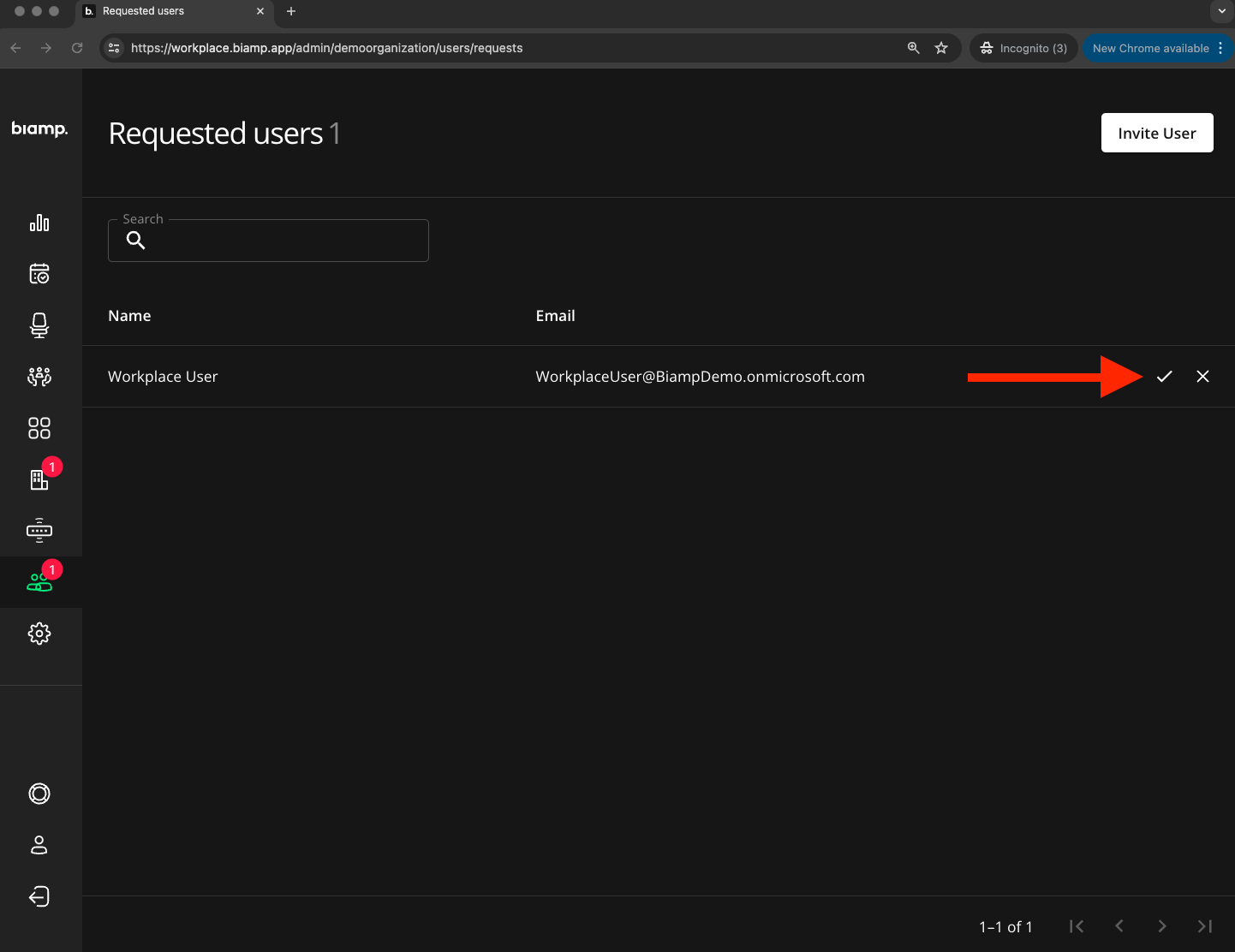Reload the page with refresh icon
The image size is (1235, 952).
click(77, 48)
